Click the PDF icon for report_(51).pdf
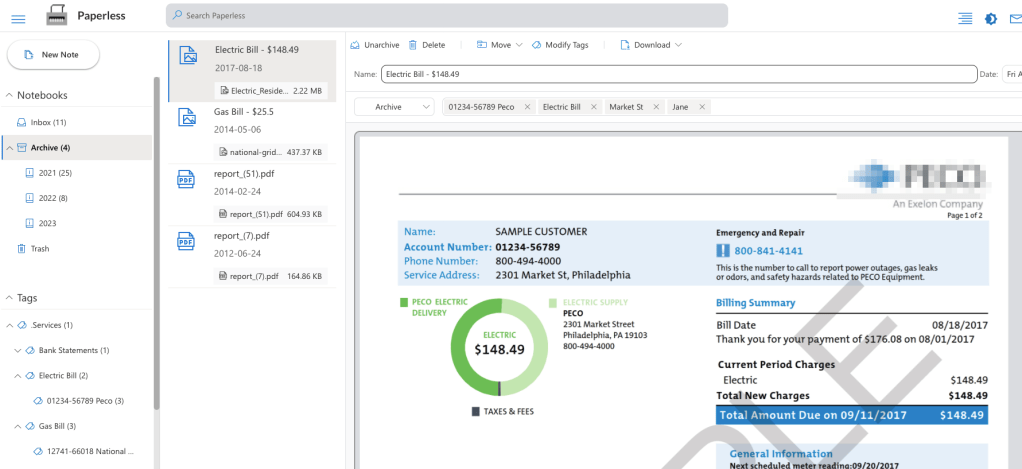Viewport: 1022px width, 469px height. 186,179
